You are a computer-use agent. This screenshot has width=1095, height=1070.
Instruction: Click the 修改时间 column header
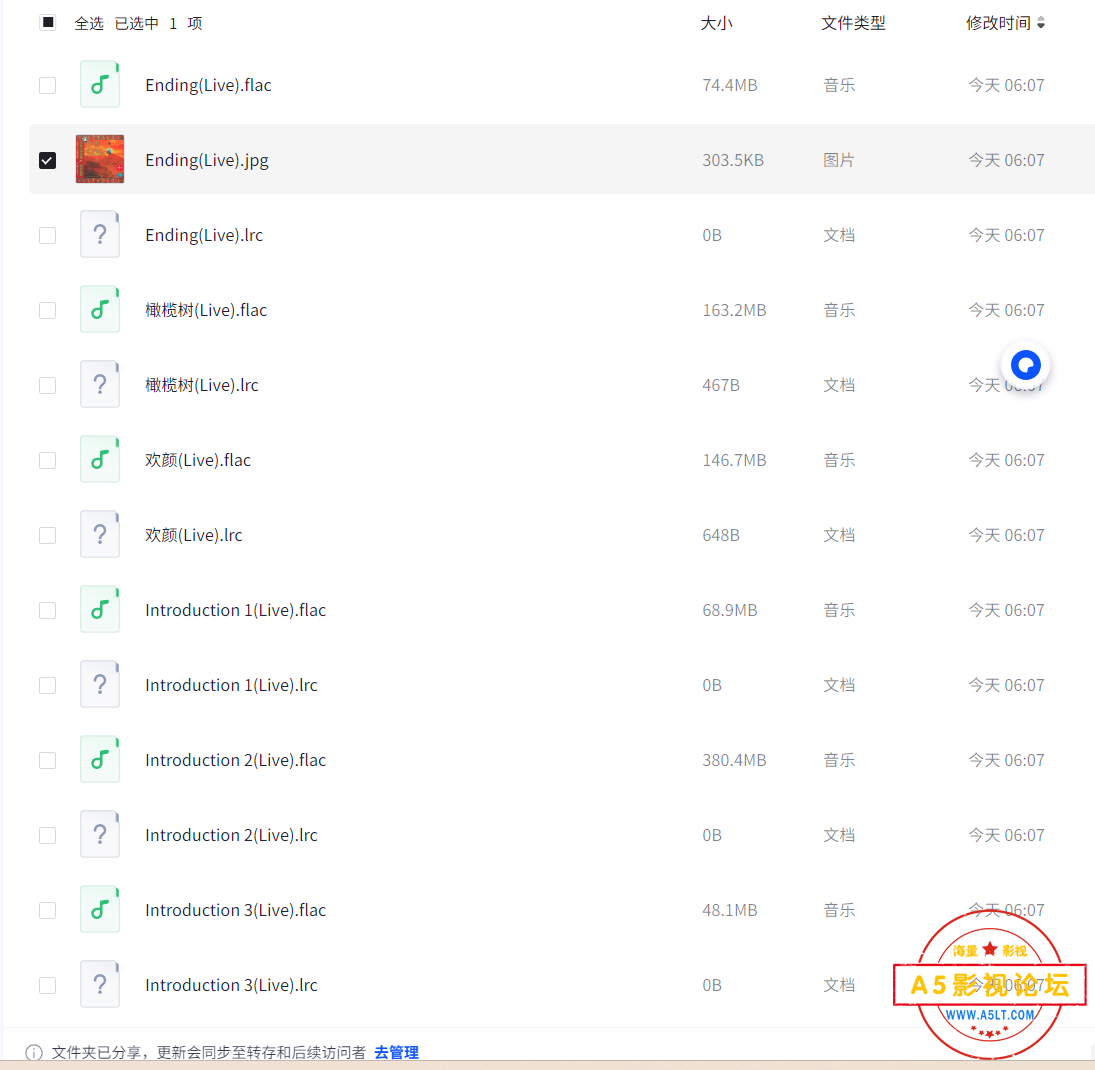(999, 23)
